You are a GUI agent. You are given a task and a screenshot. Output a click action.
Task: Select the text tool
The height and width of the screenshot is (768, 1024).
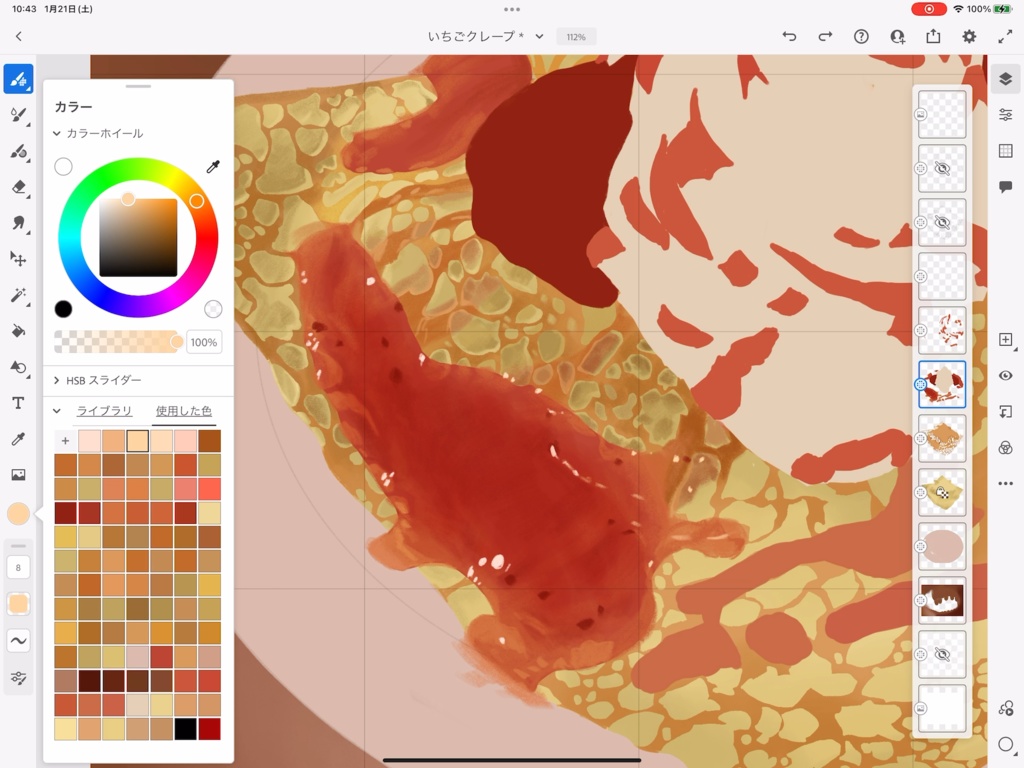click(18, 403)
